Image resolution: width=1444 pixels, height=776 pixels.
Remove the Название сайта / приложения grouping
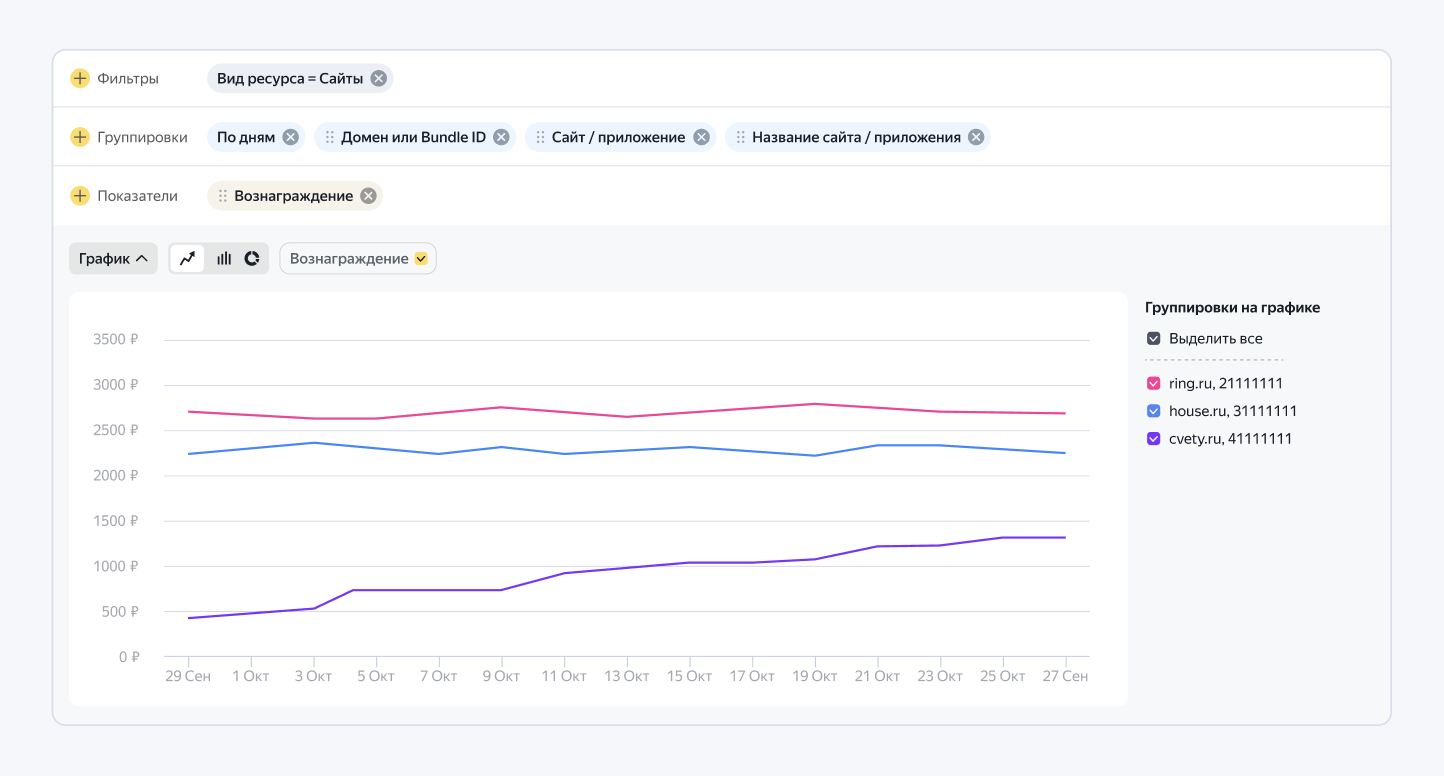976,137
